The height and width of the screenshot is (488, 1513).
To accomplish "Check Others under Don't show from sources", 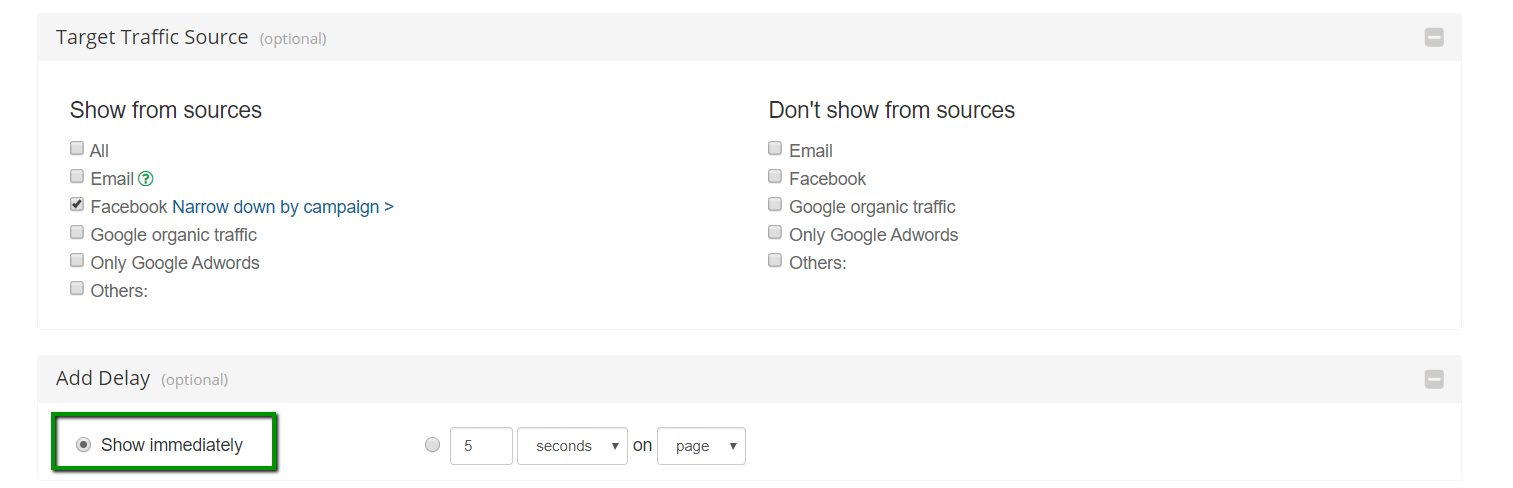I will coord(775,261).
